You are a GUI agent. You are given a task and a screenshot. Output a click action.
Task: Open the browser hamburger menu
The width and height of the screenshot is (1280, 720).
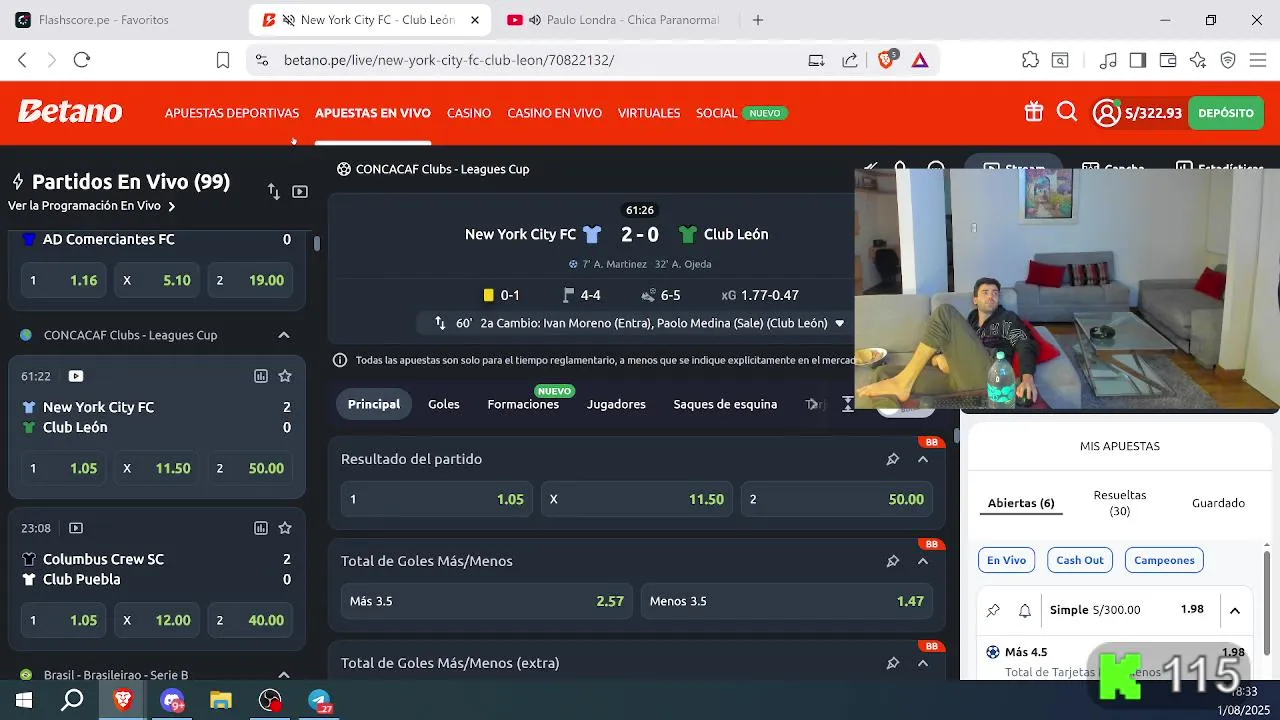(x=1258, y=60)
